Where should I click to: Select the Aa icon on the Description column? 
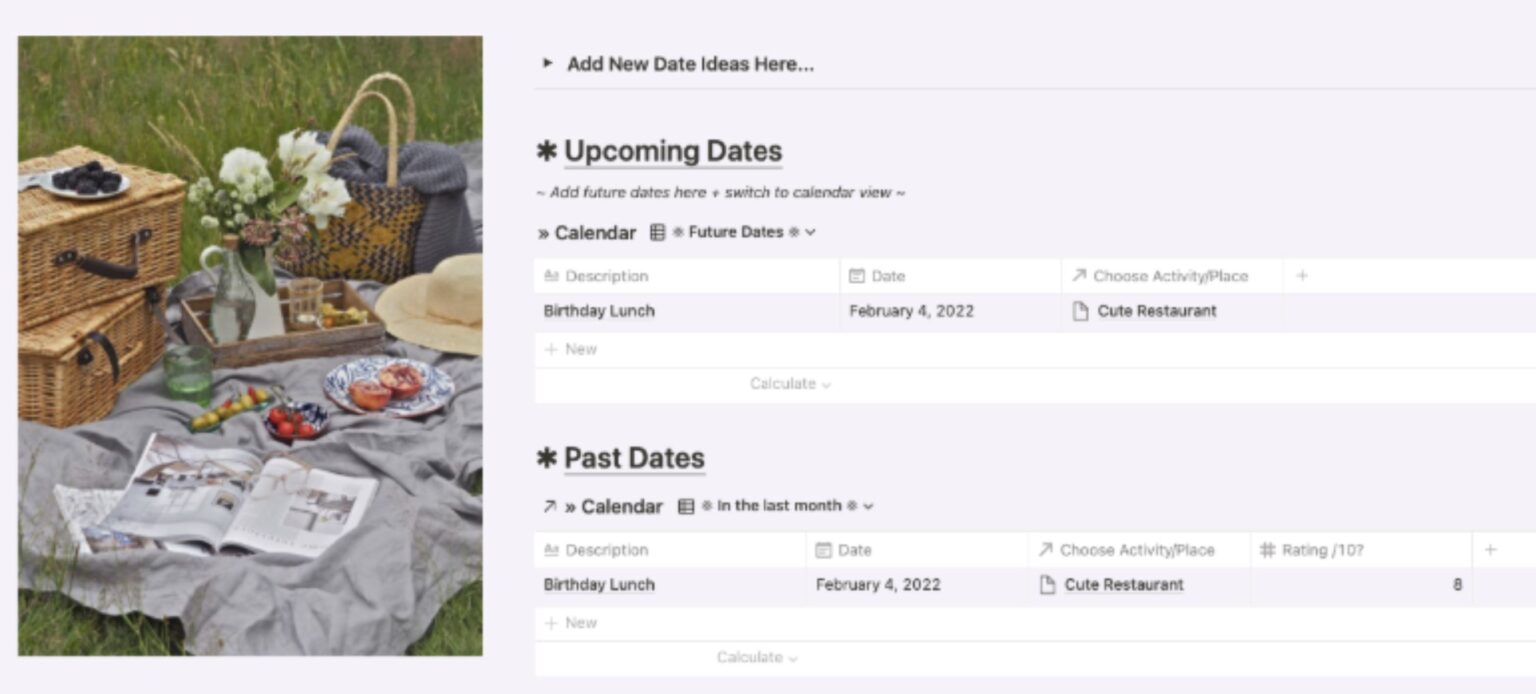coord(549,275)
